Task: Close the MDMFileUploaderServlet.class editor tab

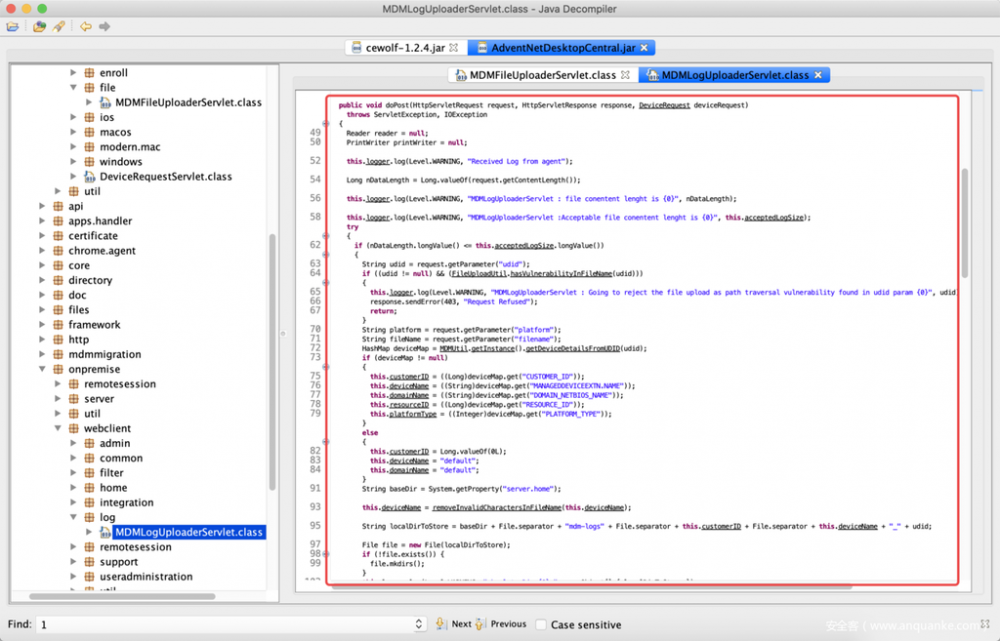Action: coord(625,75)
